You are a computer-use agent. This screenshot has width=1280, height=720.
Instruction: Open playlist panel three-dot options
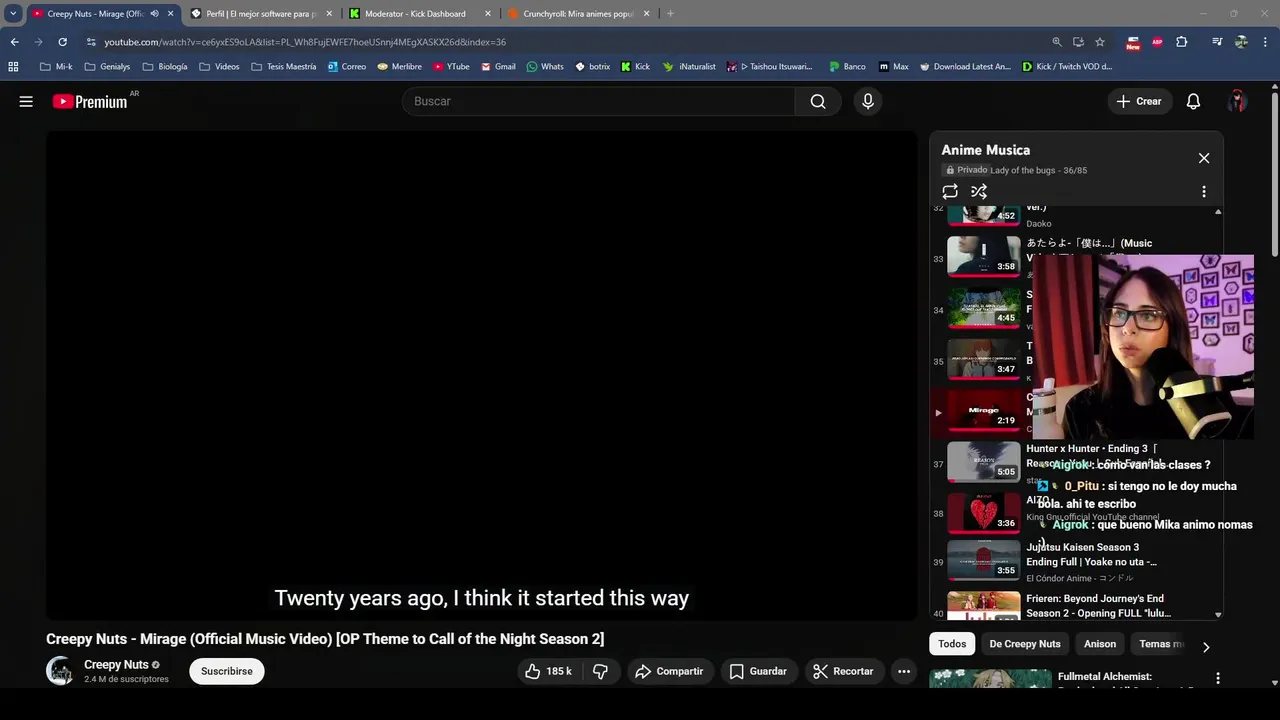pyautogui.click(x=1204, y=191)
